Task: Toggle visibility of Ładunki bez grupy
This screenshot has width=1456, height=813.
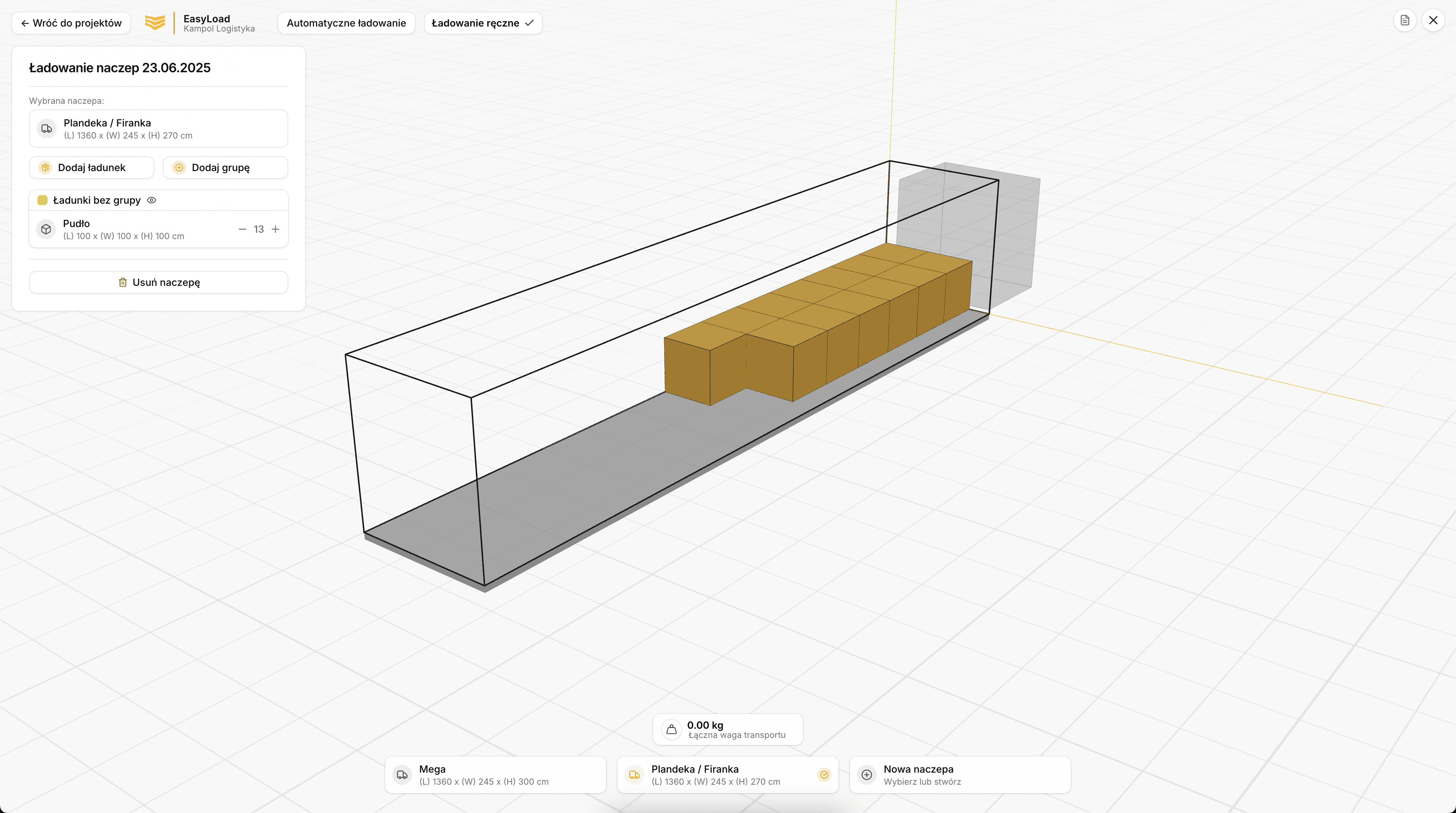Action: tap(152, 200)
